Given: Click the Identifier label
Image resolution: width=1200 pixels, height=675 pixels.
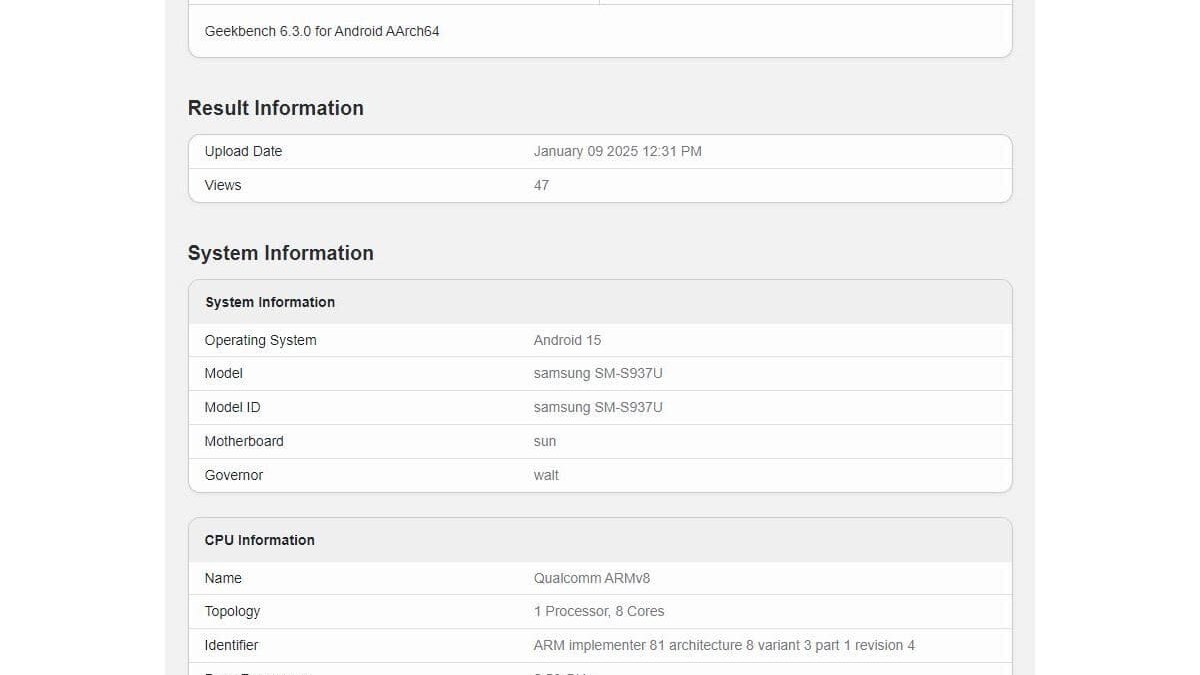Looking at the screenshot, I should [x=231, y=645].
